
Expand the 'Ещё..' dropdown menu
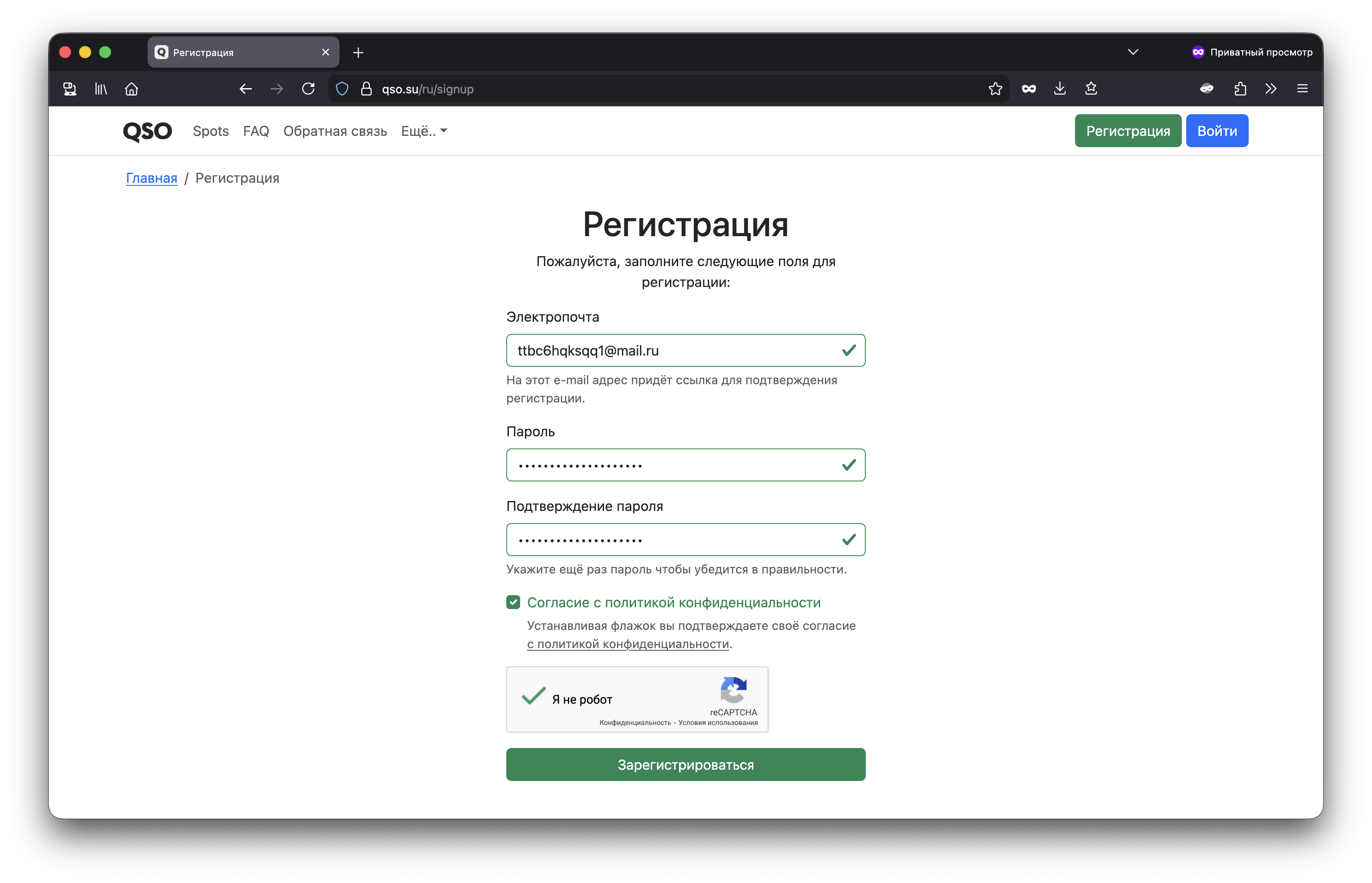click(424, 131)
